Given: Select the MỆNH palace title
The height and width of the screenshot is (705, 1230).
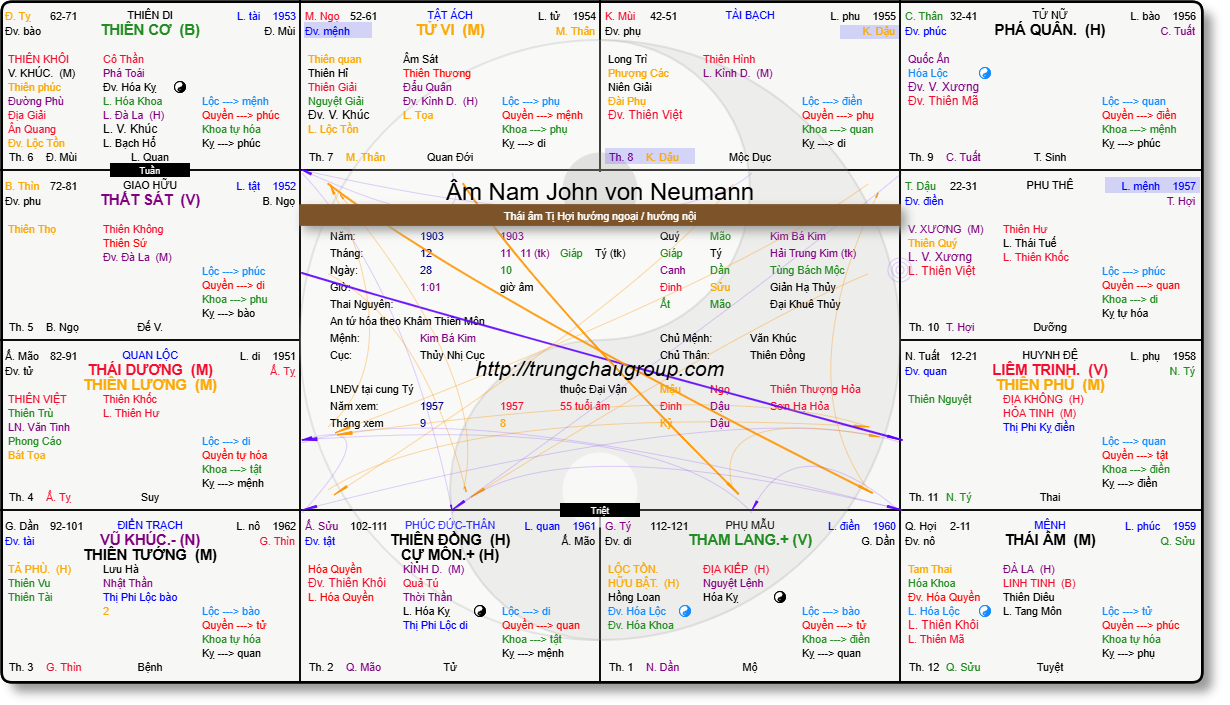Looking at the screenshot, I should point(1049,525).
